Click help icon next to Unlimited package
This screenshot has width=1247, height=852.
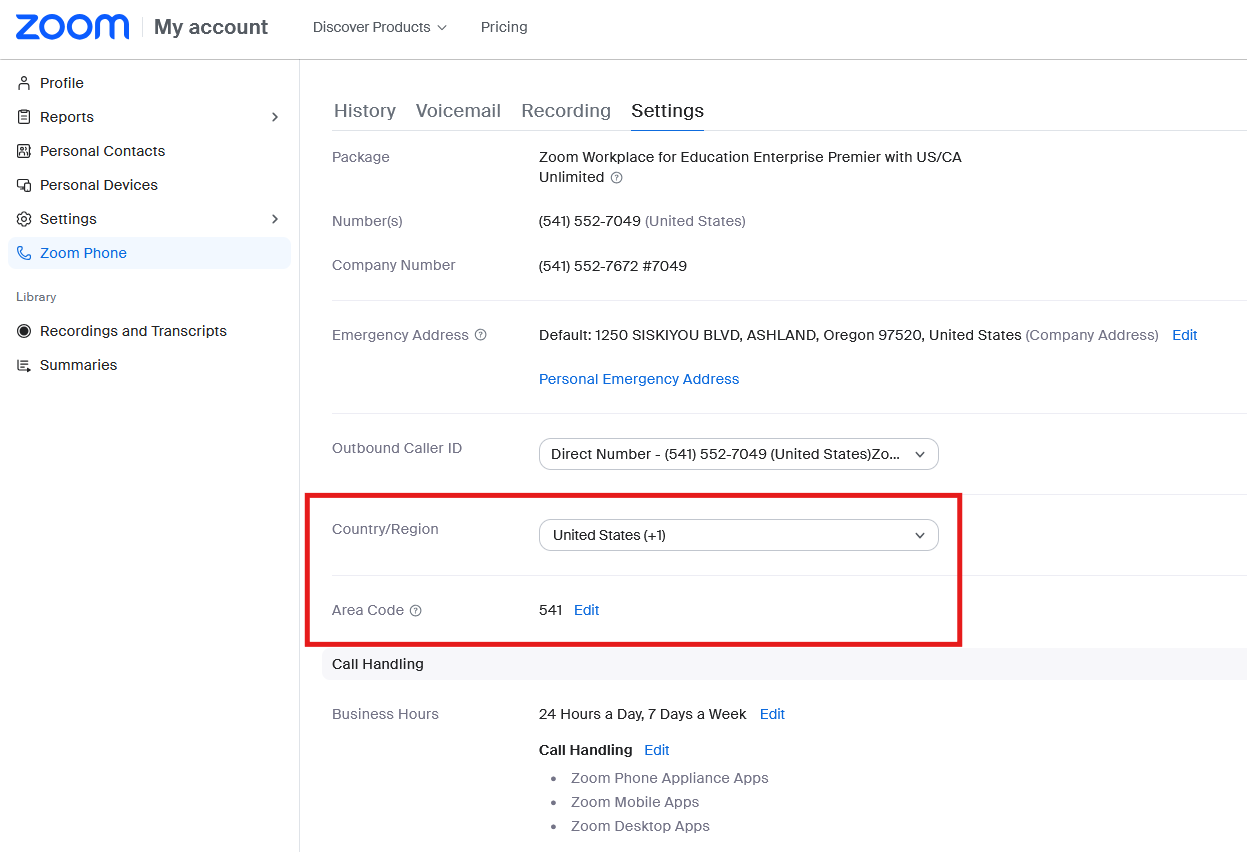616,178
